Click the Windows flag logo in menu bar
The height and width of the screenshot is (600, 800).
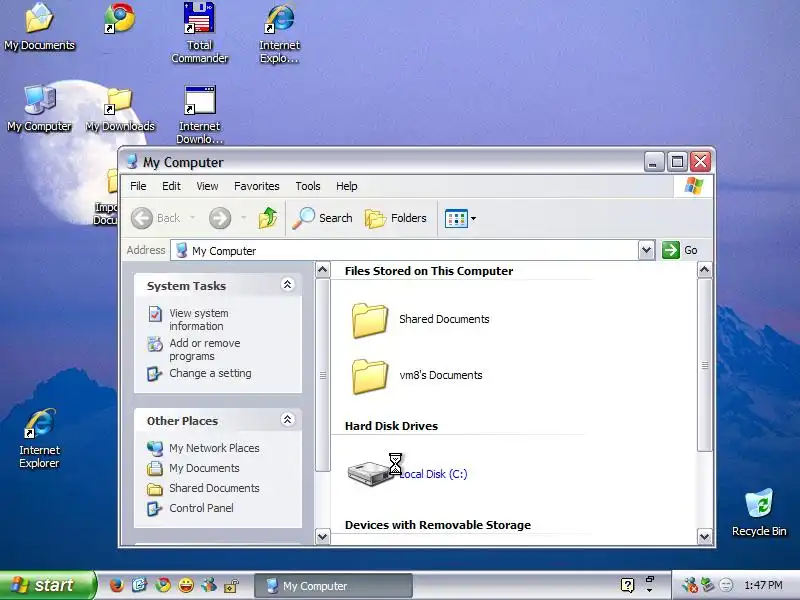pyautogui.click(x=693, y=186)
